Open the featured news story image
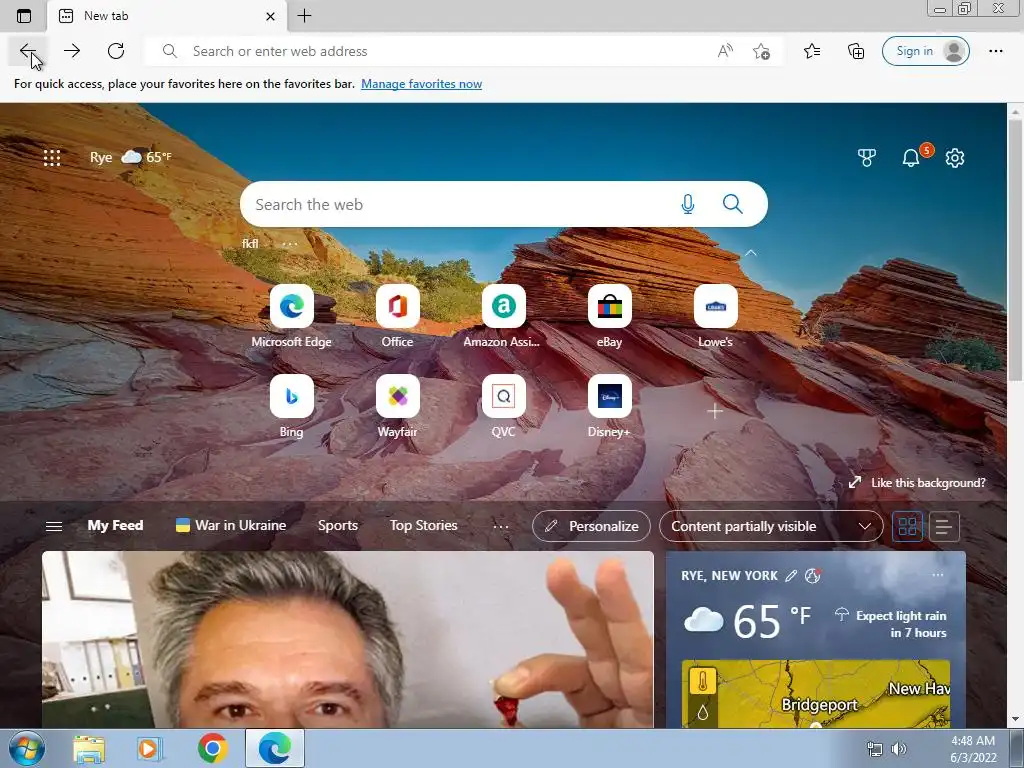1024x768 pixels. [x=347, y=639]
